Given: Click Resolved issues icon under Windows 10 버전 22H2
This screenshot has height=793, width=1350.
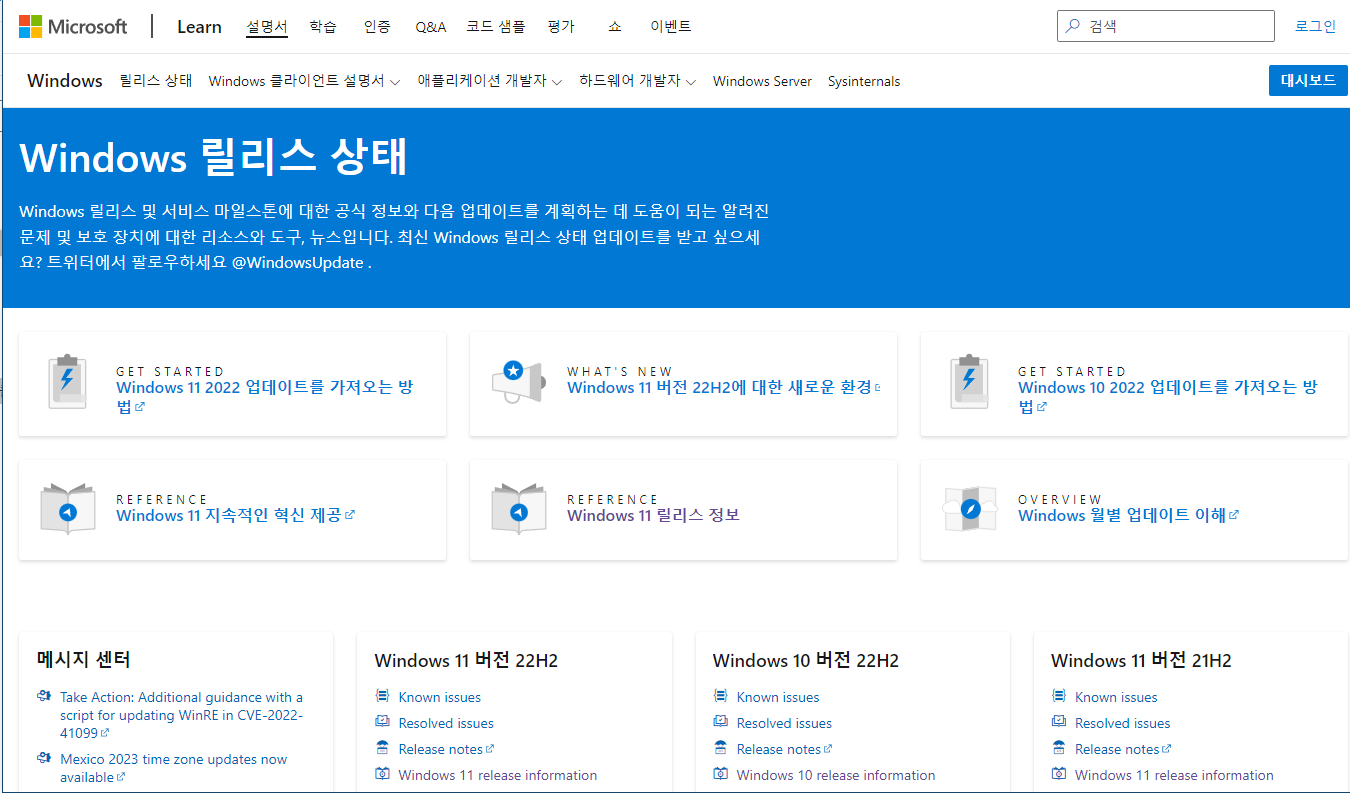Looking at the screenshot, I should (x=720, y=722).
